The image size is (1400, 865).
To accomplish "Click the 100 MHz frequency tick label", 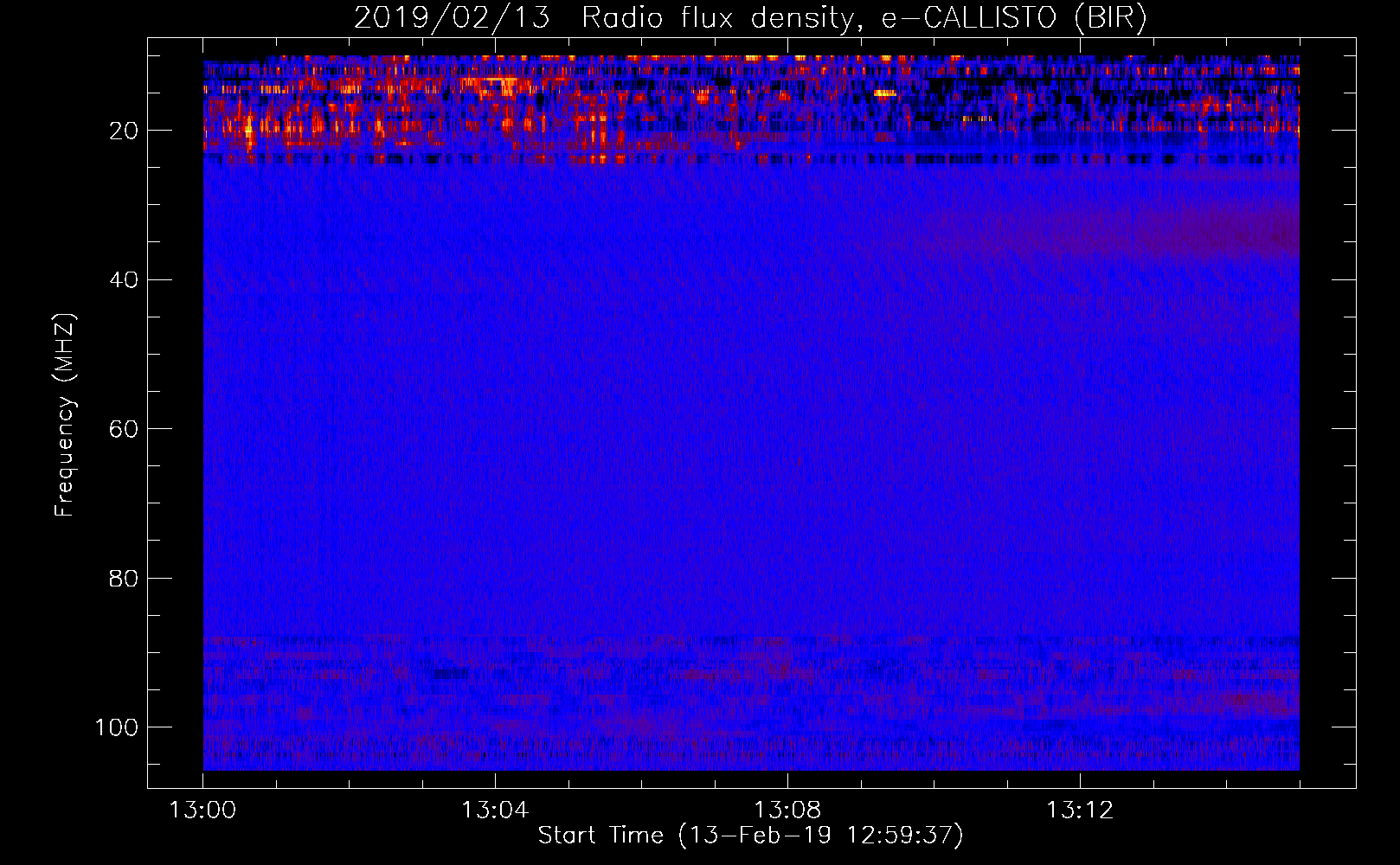I will click(117, 727).
